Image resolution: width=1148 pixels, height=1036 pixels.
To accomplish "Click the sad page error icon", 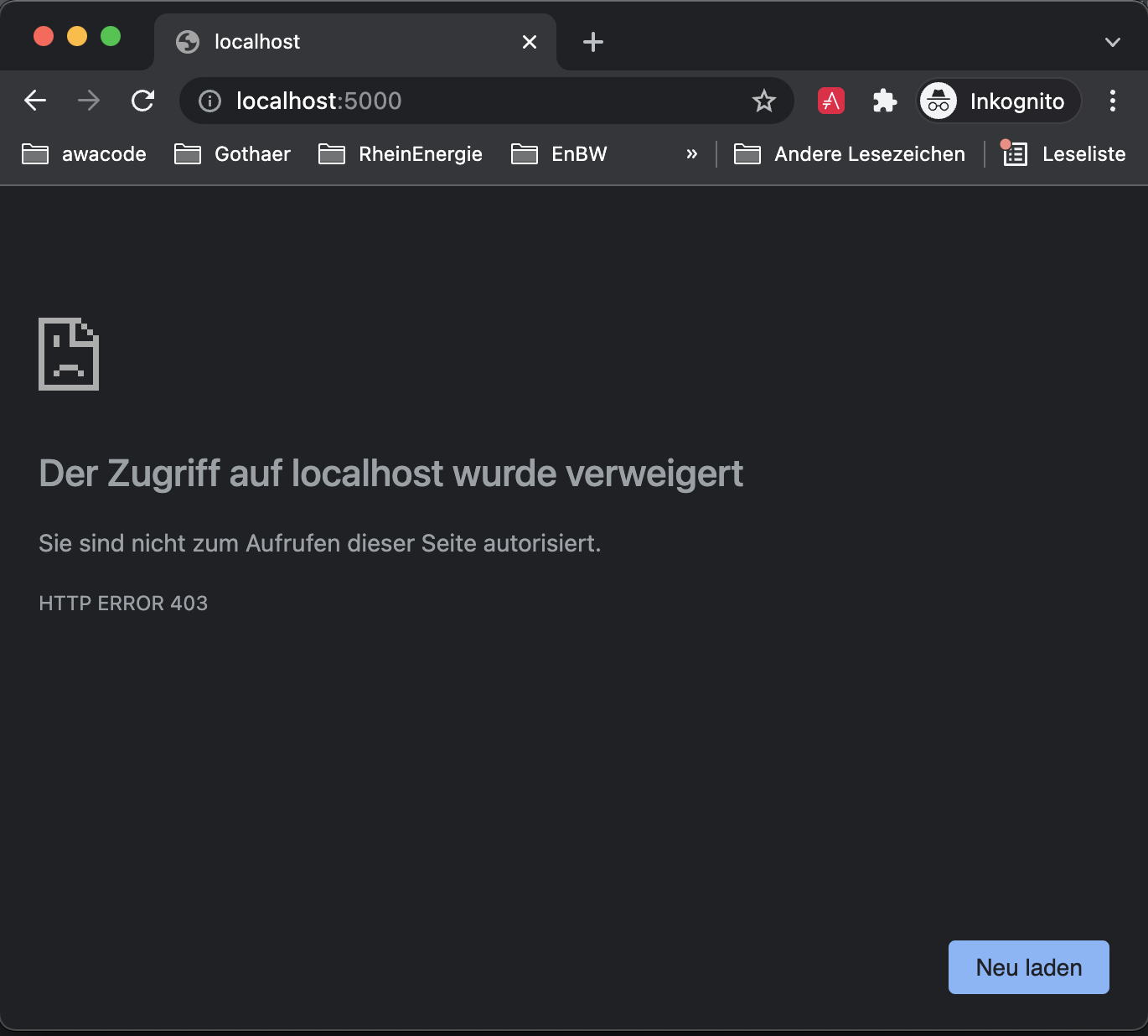I will coord(68,354).
